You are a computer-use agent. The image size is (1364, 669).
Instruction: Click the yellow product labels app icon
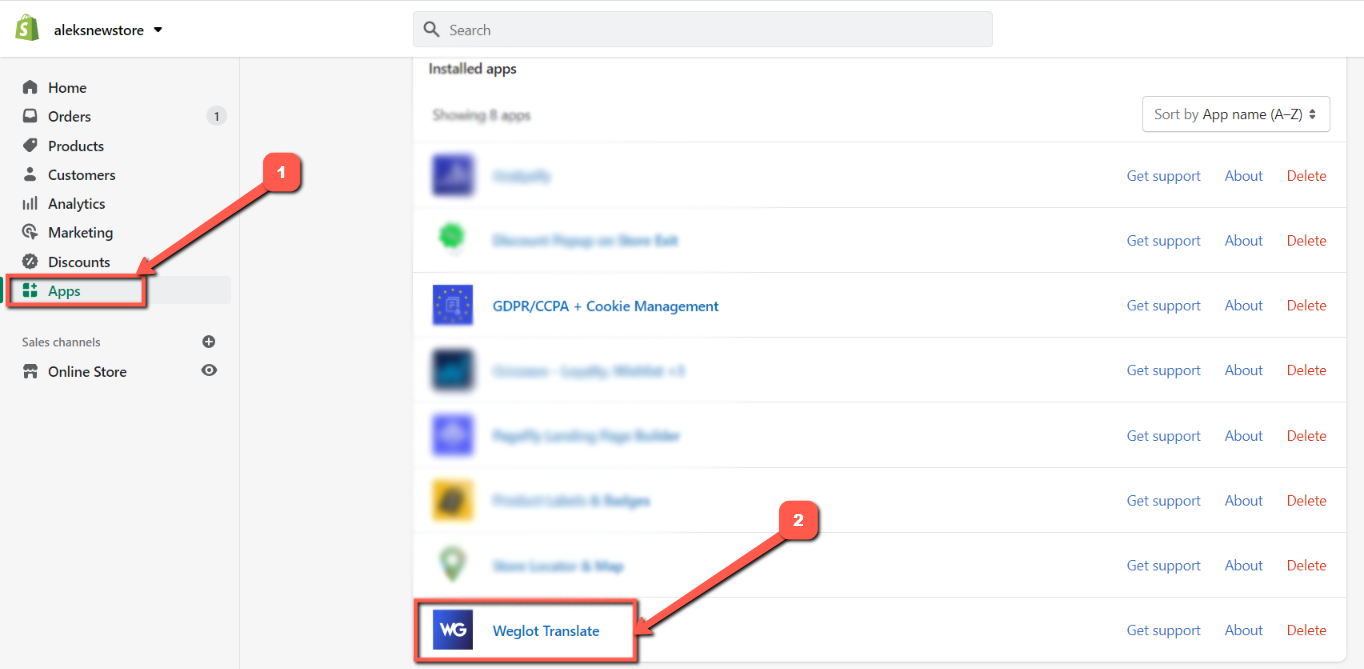[x=453, y=500]
